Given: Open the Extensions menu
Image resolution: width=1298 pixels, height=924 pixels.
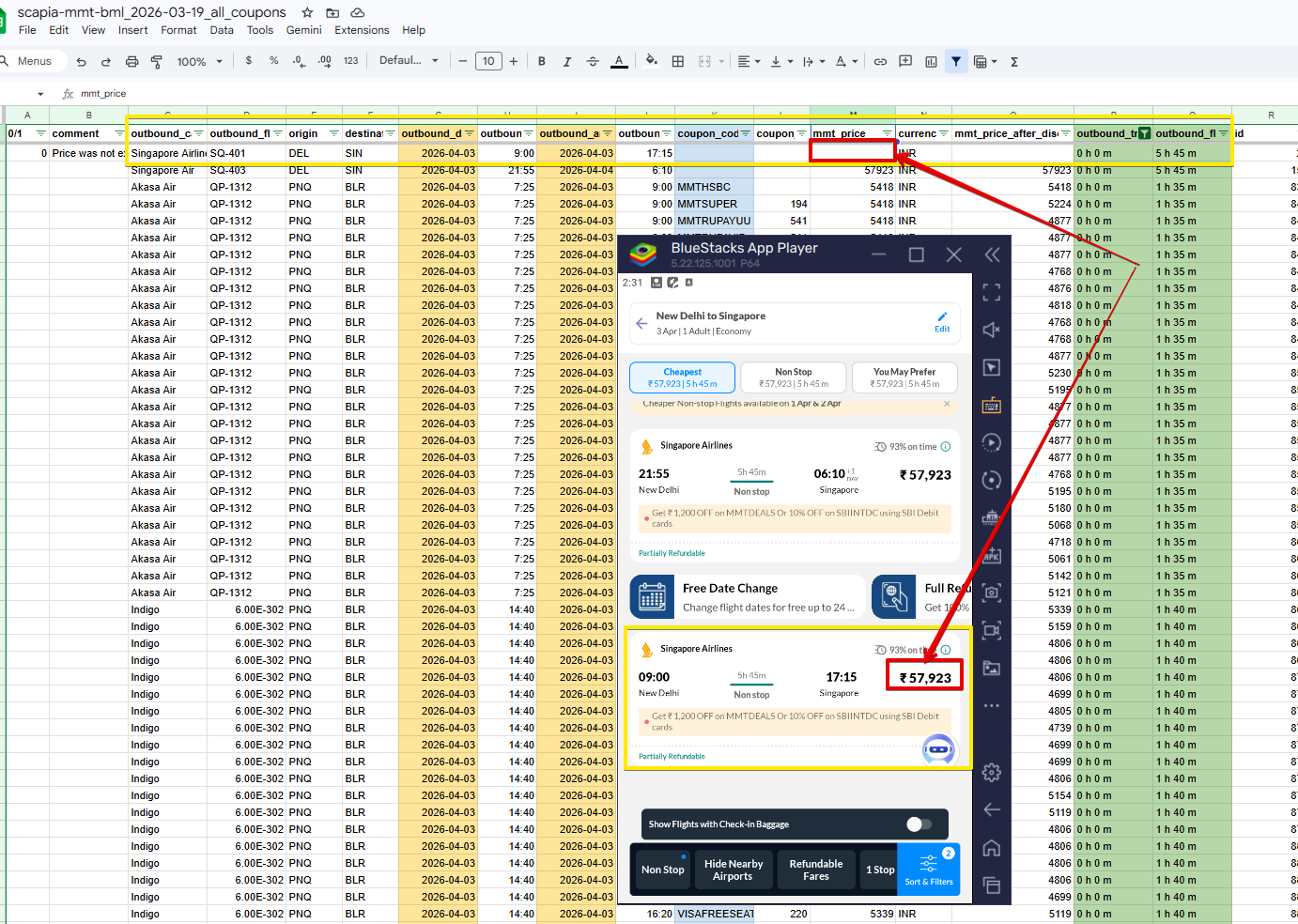Looking at the screenshot, I should pos(362,30).
